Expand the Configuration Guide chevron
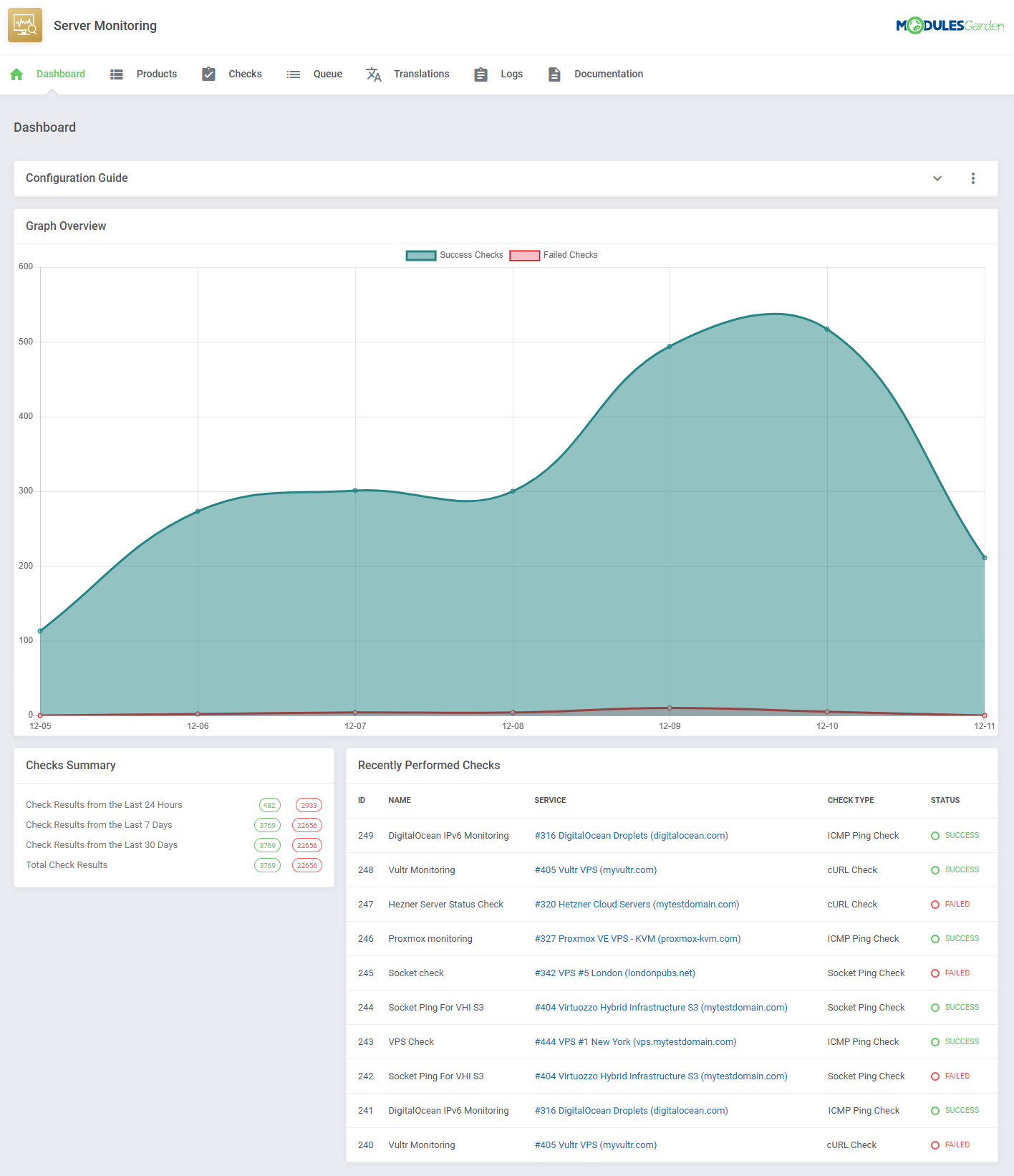This screenshot has width=1014, height=1176. (x=937, y=178)
